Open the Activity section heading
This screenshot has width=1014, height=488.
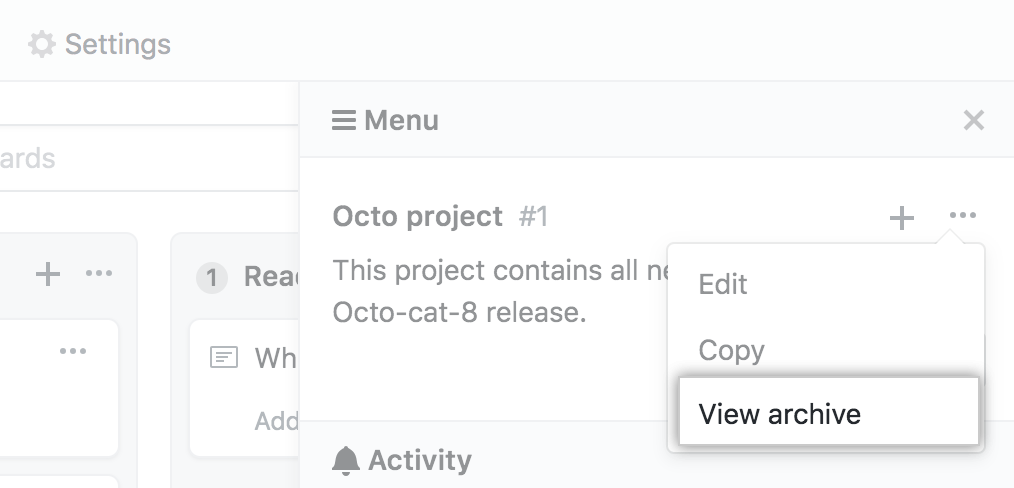tap(419, 460)
